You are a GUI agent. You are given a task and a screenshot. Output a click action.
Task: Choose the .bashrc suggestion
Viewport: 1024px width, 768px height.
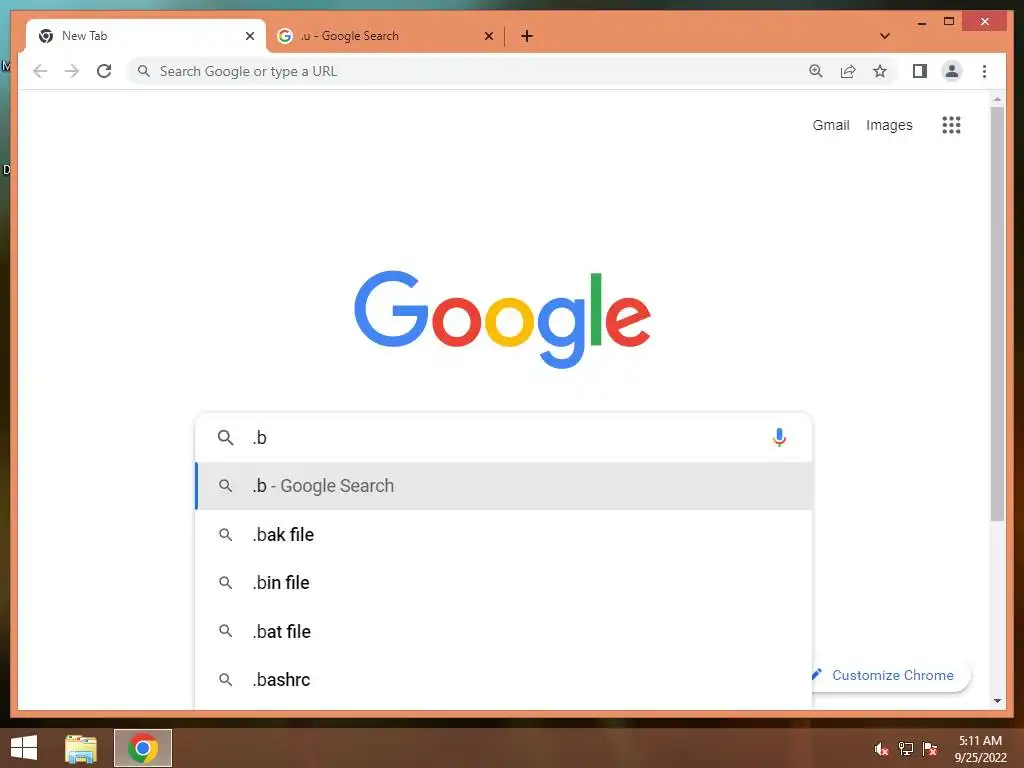click(504, 680)
